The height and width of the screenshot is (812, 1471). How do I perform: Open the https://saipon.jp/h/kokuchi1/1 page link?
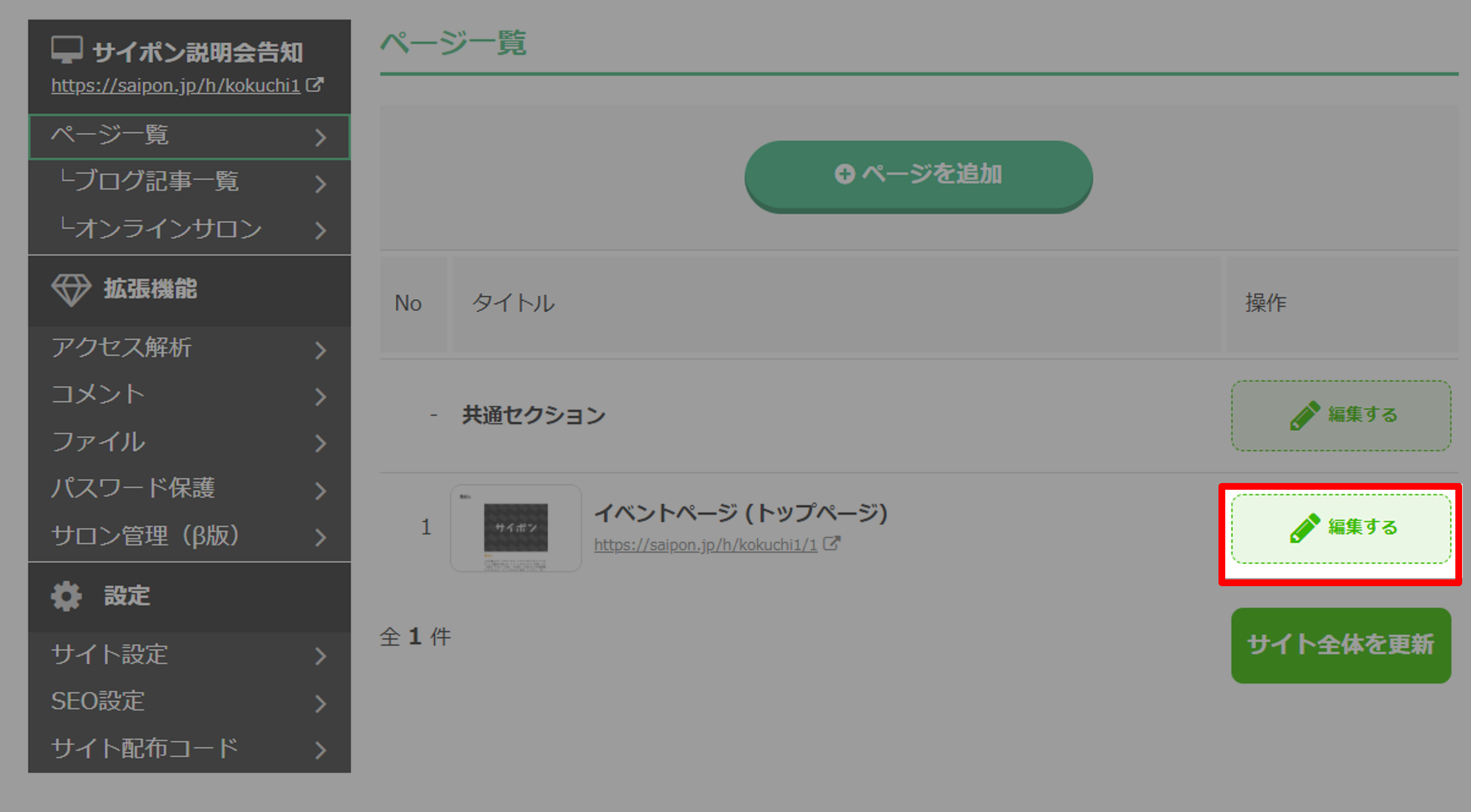705,545
